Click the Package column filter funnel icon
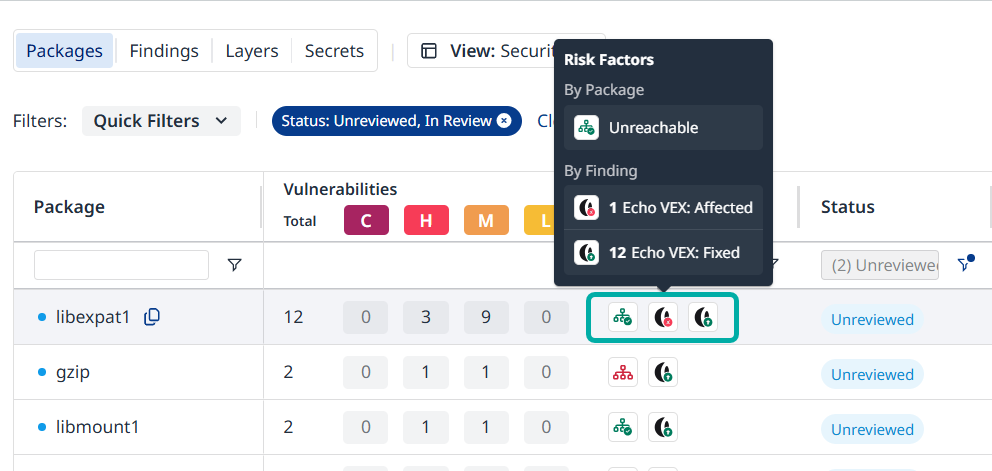Viewport: 992px width, 471px height. click(x=235, y=265)
